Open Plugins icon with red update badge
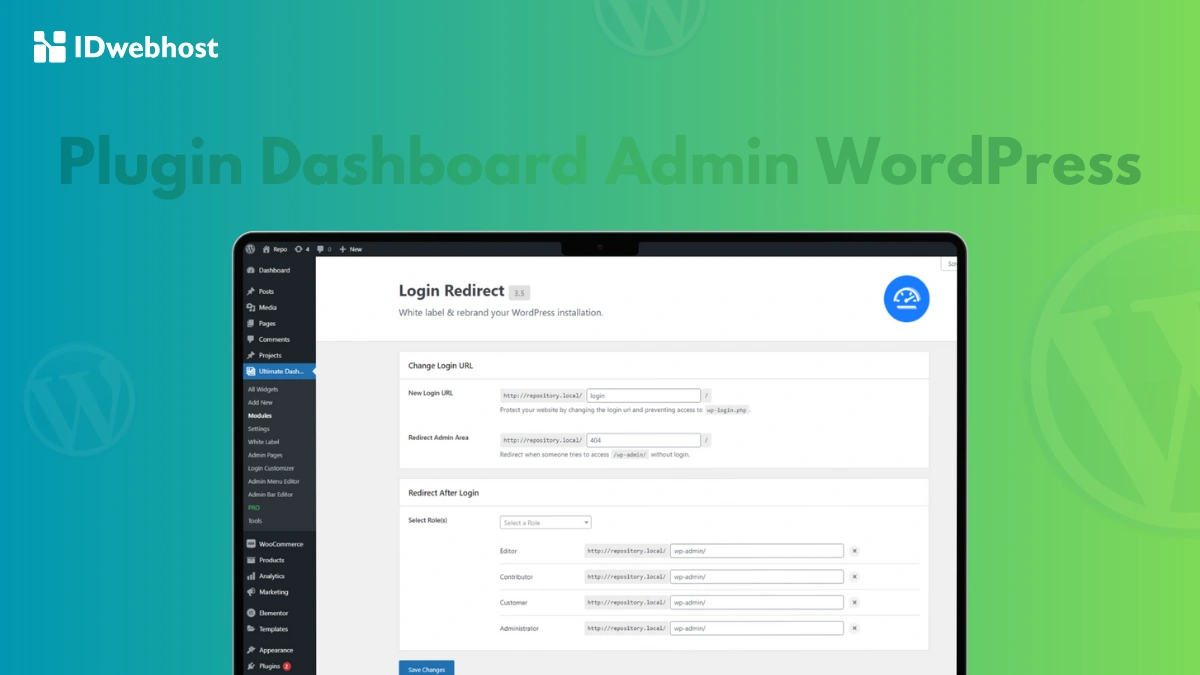This screenshot has height=675, width=1200. click(x=252, y=666)
